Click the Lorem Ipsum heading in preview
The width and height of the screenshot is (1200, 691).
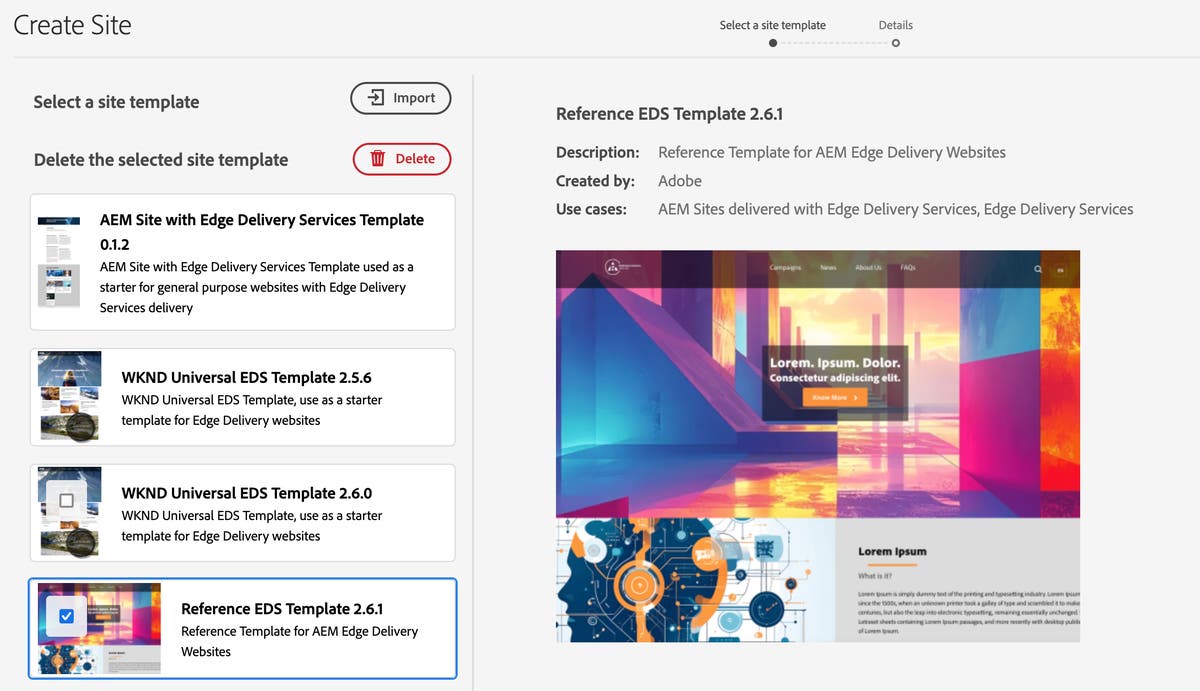point(892,551)
